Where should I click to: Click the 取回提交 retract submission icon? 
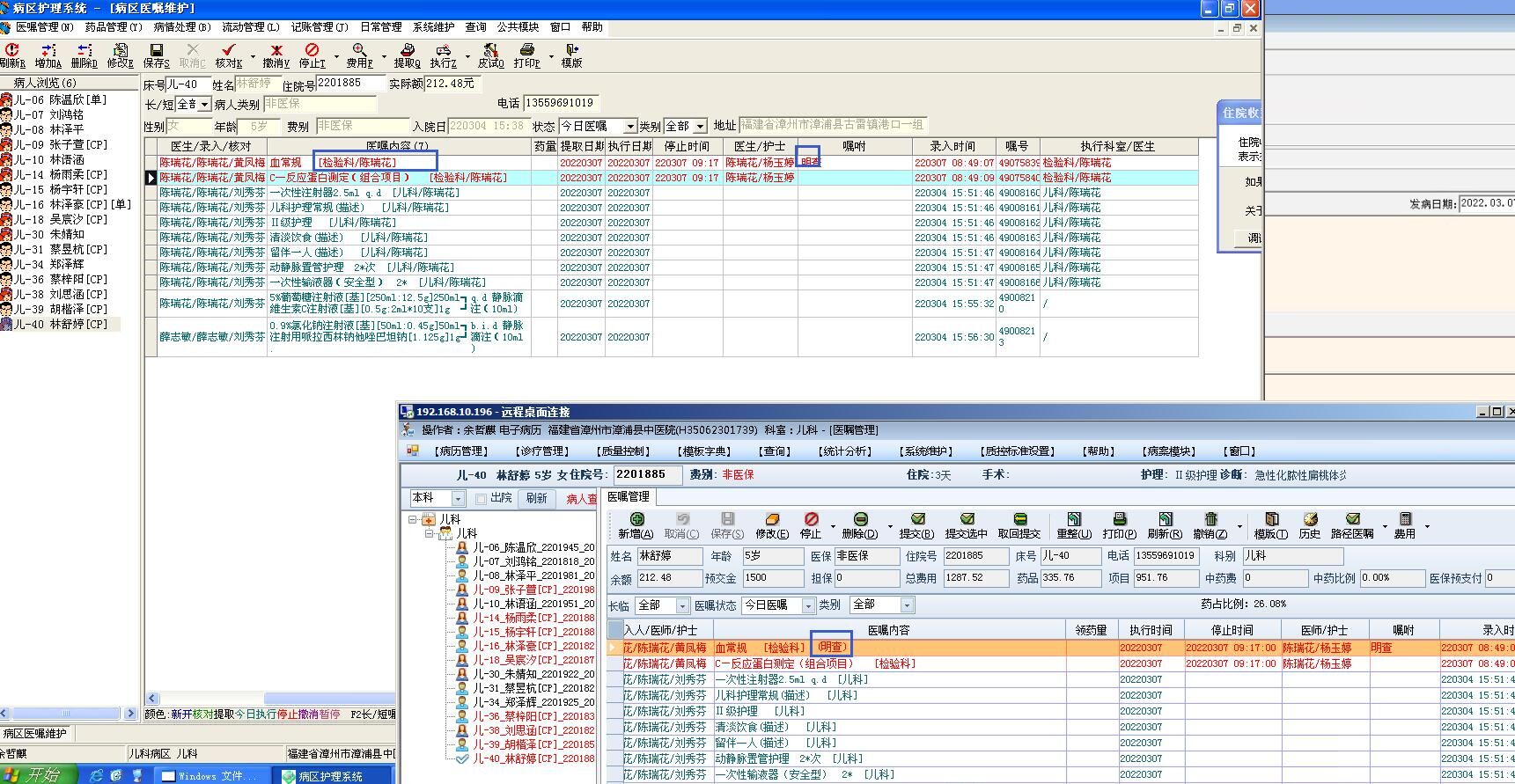[x=1019, y=519]
